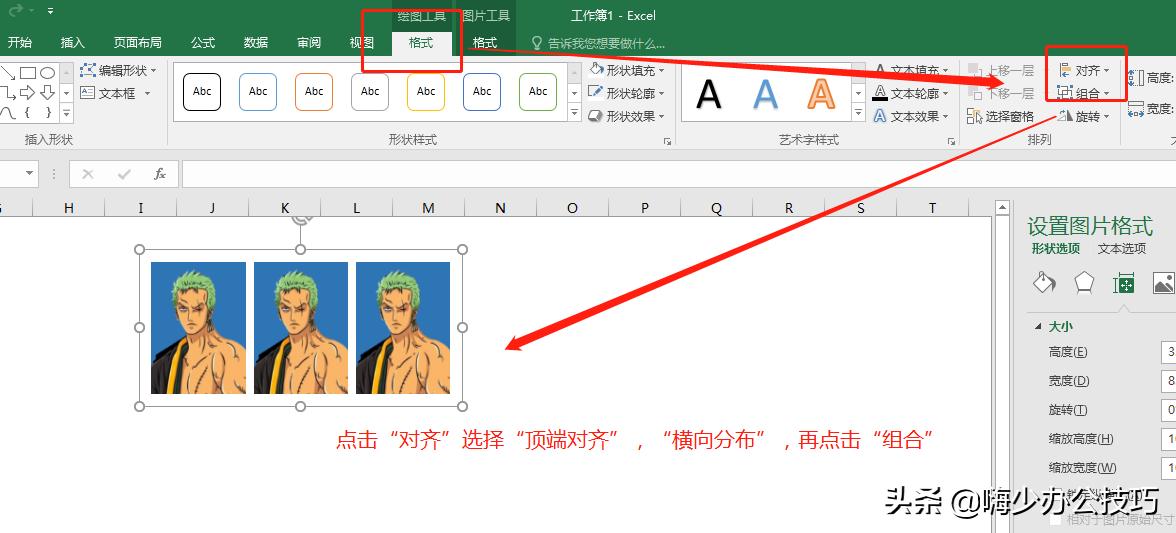1176x533 pixels.
Task: Open the Text Effects (文本效果) dropdown arrow
Action: (945, 116)
